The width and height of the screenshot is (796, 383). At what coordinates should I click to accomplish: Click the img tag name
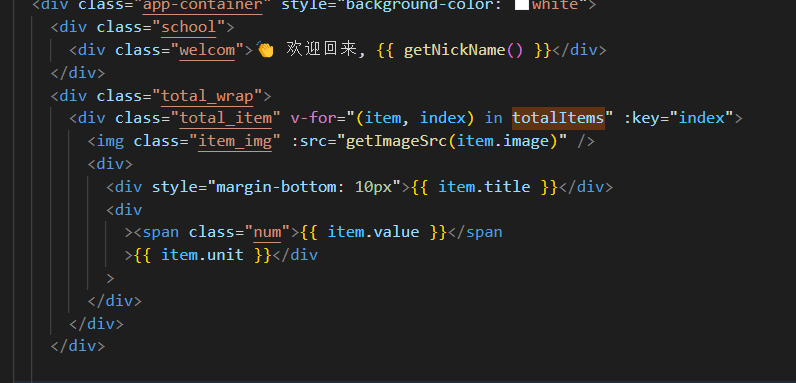point(110,141)
